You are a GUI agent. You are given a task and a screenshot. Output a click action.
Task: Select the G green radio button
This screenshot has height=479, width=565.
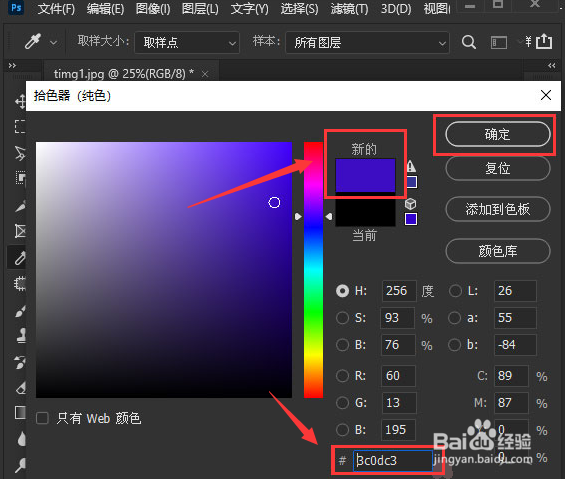click(x=342, y=403)
